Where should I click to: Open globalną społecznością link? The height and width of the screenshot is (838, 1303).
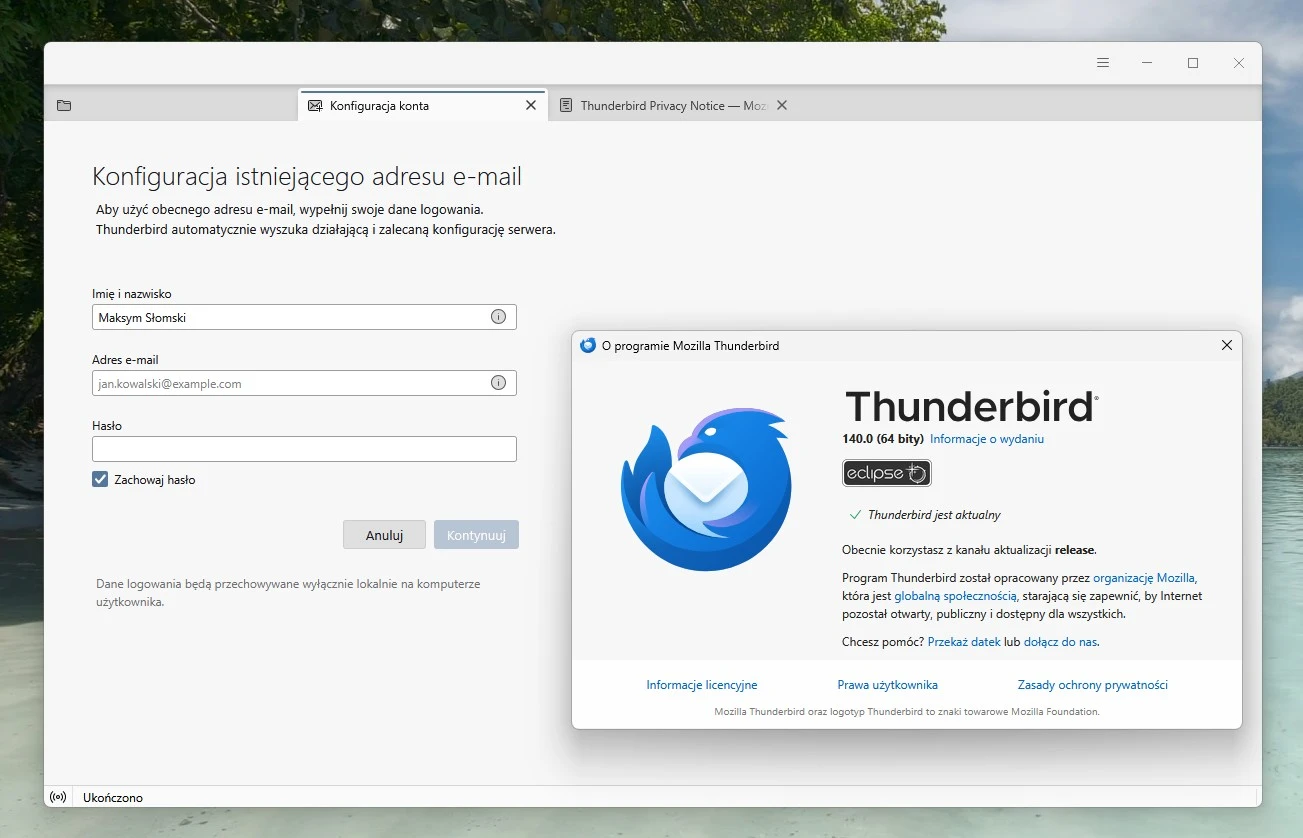(956, 596)
